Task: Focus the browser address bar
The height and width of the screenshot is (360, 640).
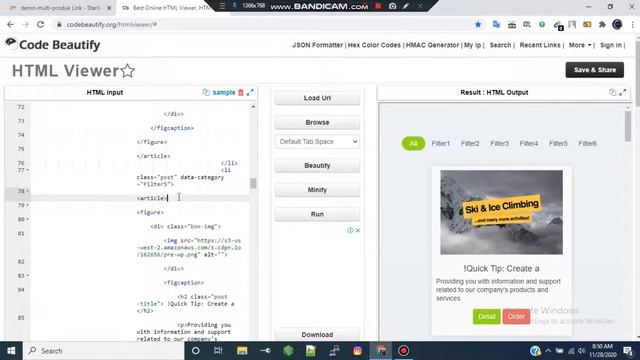Action: 261,24
